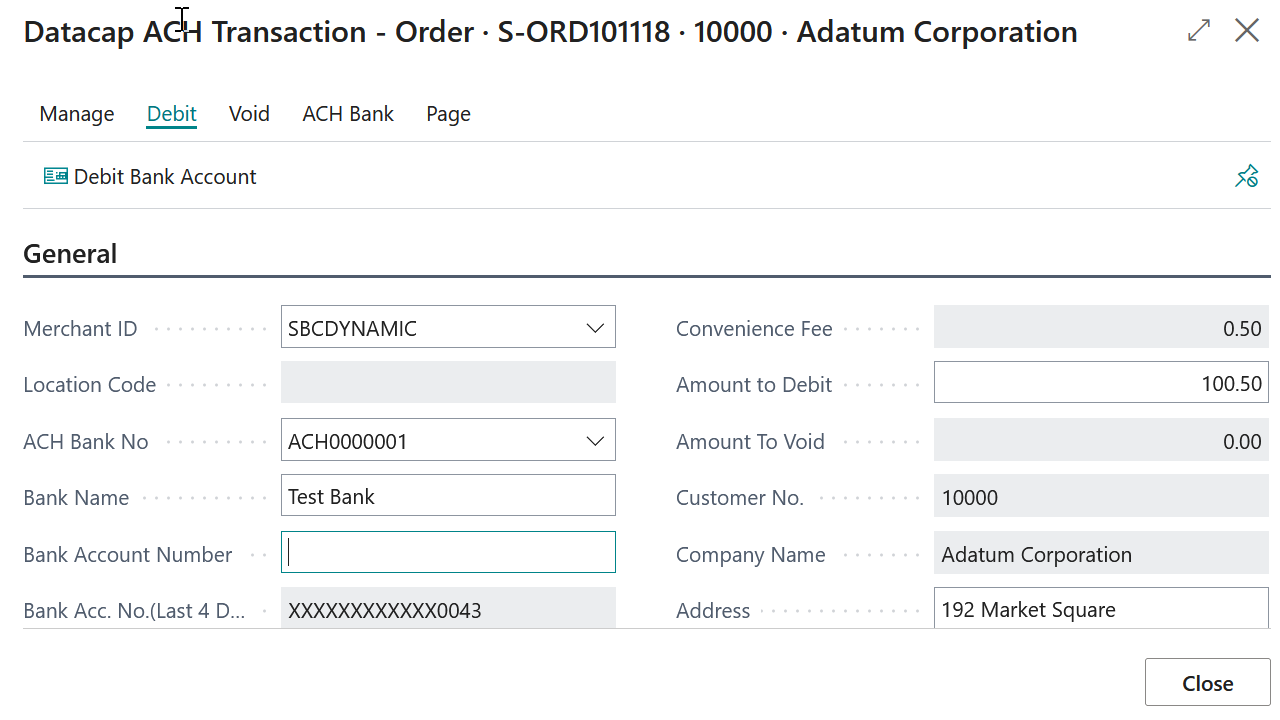Image resolution: width=1280 pixels, height=720 pixels.
Task: Select the Void tab
Action: [249, 114]
